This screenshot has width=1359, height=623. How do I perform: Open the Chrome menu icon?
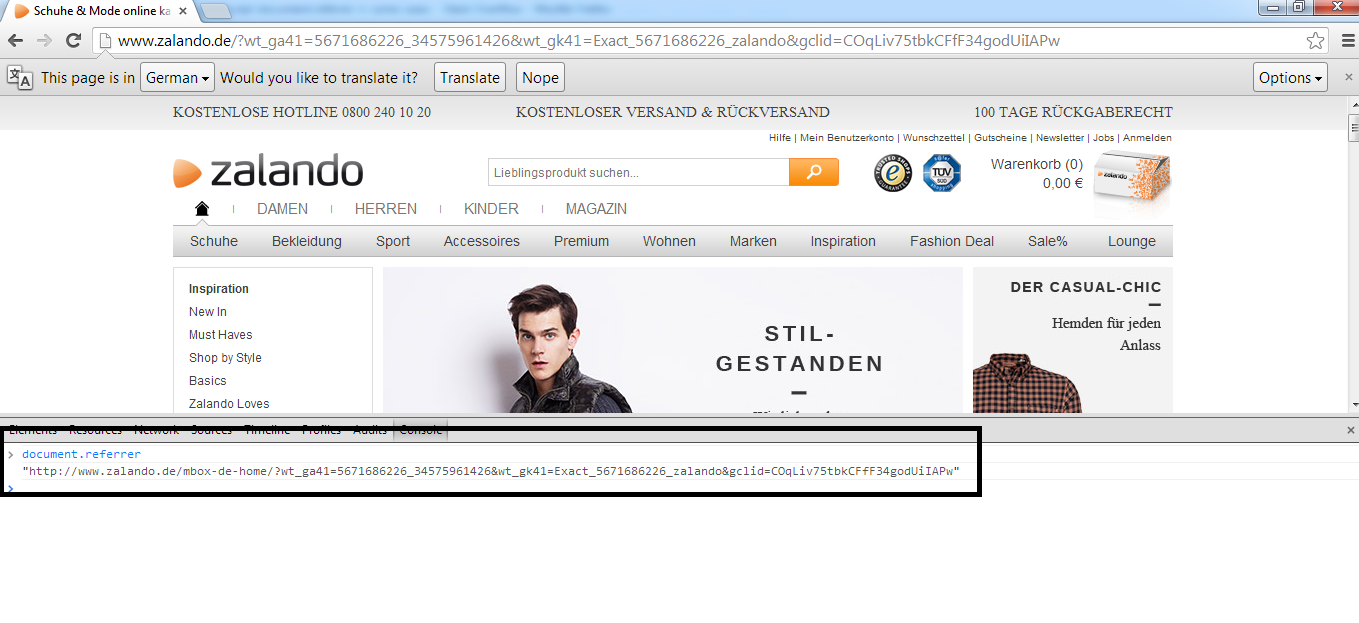pos(1345,41)
